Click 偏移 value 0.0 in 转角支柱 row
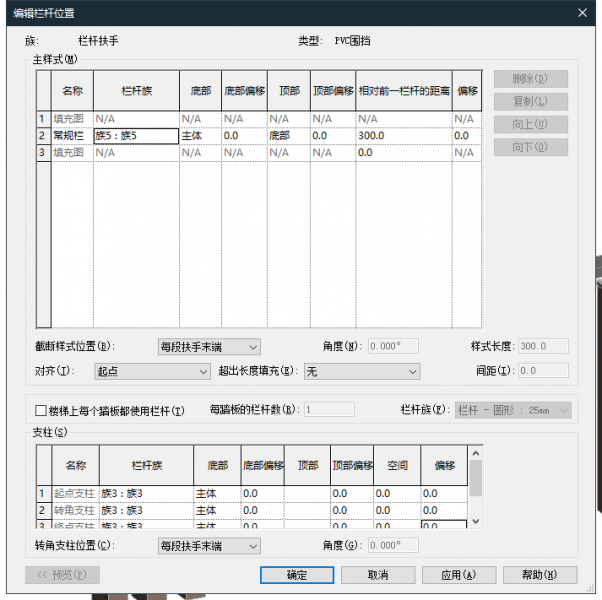The height and width of the screenshot is (600, 602). 444,511
